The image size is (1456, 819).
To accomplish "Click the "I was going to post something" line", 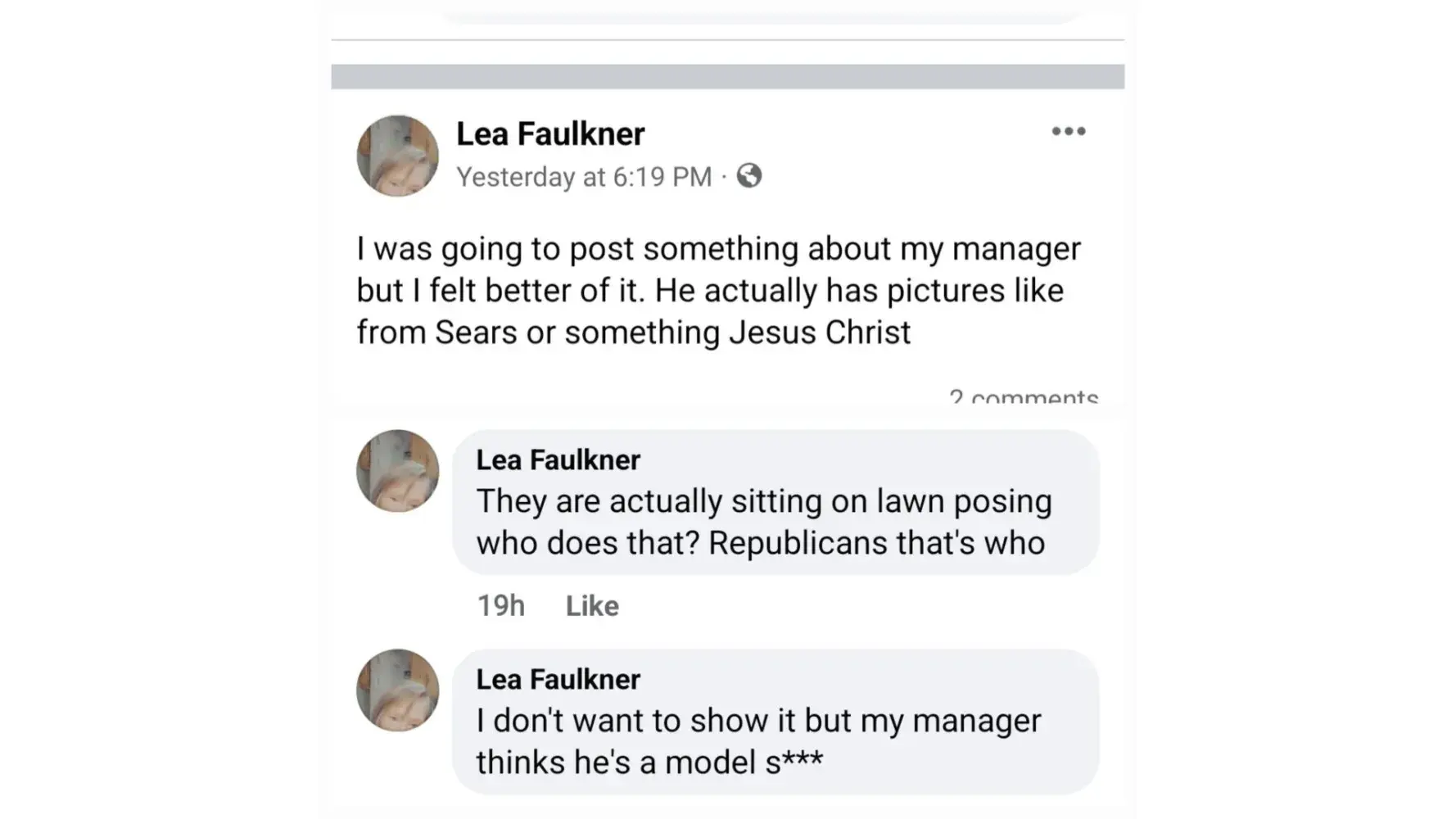I will pyautogui.click(x=718, y=249).
